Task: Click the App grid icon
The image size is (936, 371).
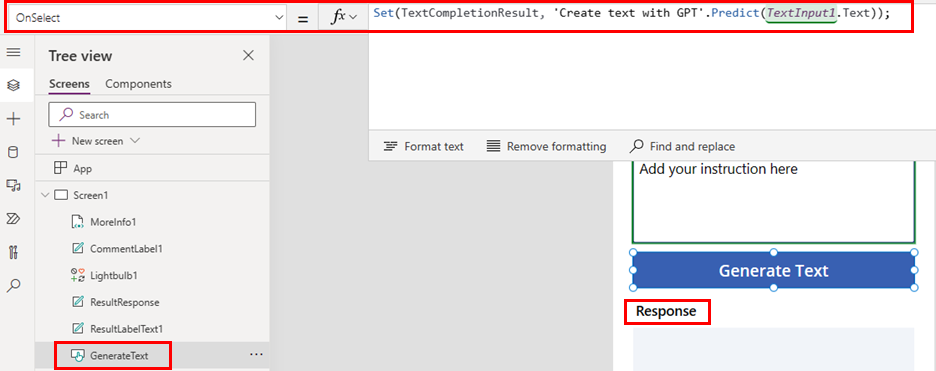Action: coord(60,168)
